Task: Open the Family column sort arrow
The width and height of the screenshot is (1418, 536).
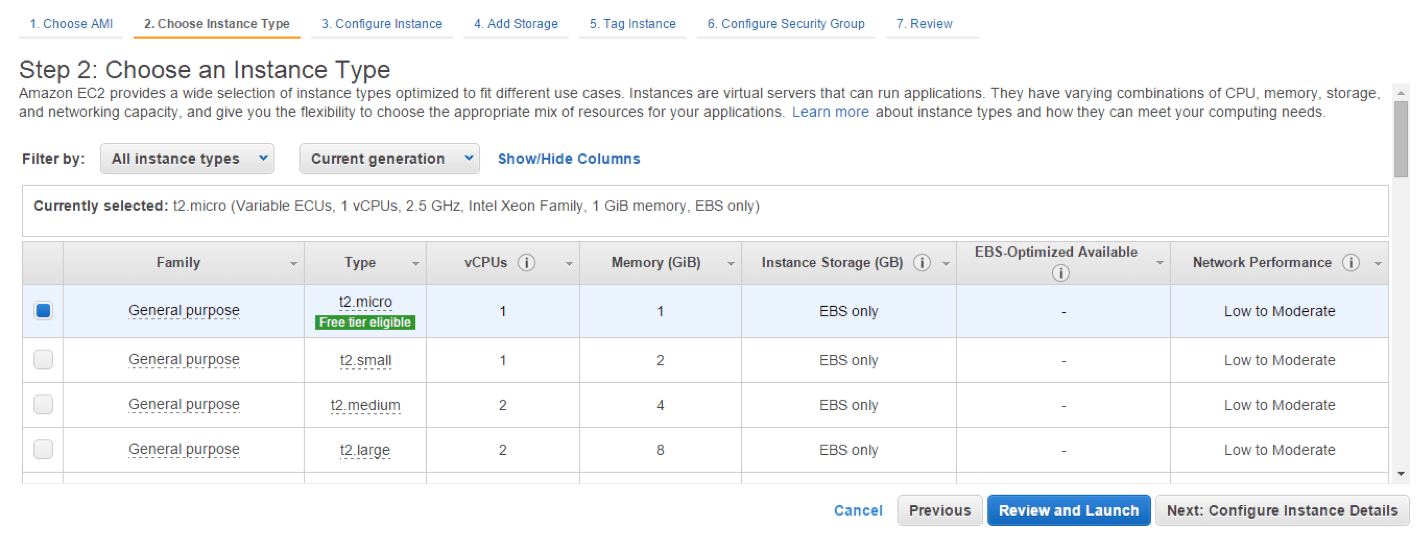Action: tap(294, 264)
